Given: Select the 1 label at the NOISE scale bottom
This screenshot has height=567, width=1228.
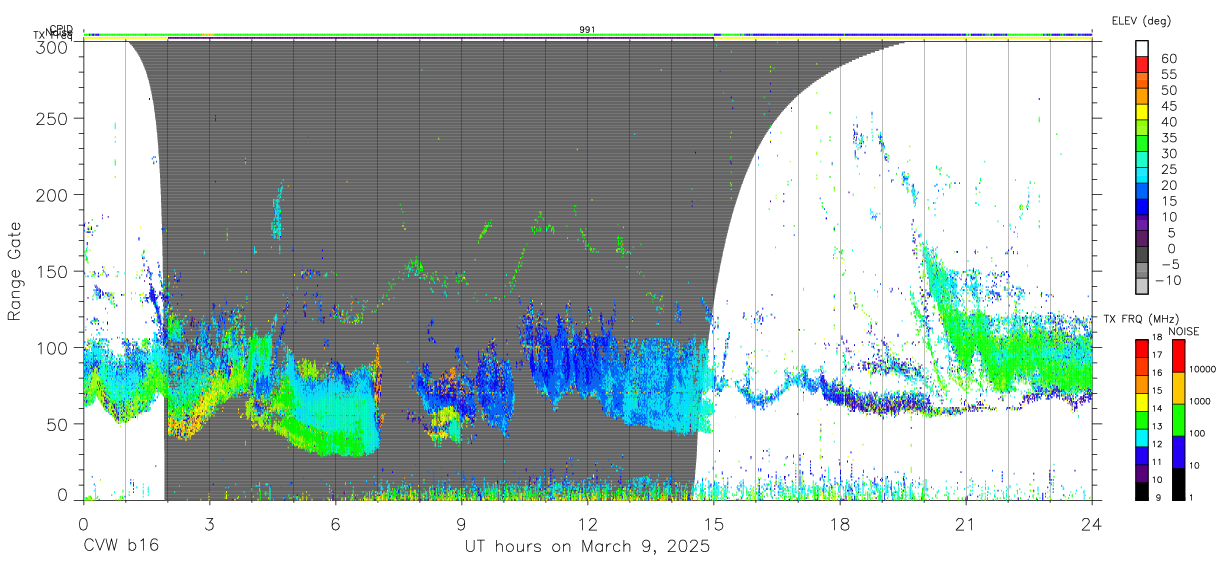Looking at the screenshot, I should pos(1193,497).
